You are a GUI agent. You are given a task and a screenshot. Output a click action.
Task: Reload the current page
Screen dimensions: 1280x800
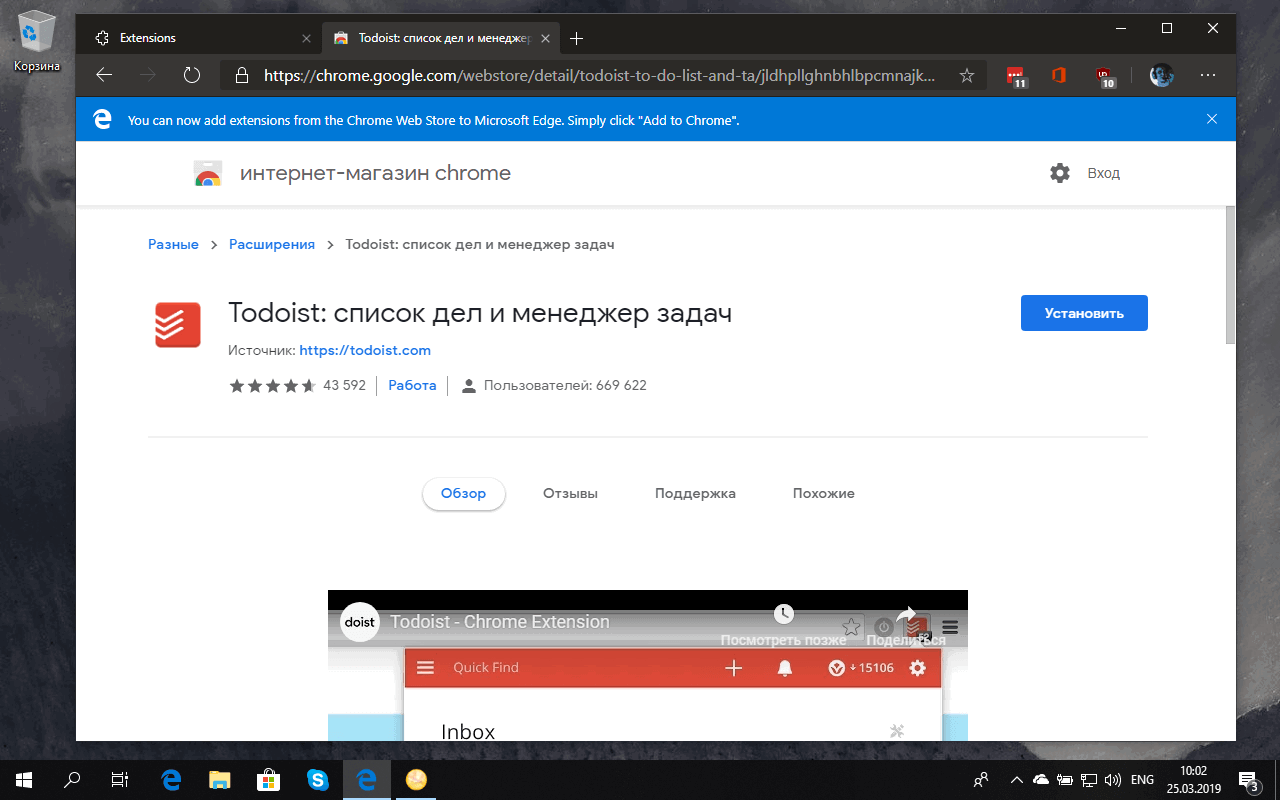tap(192, 75)
